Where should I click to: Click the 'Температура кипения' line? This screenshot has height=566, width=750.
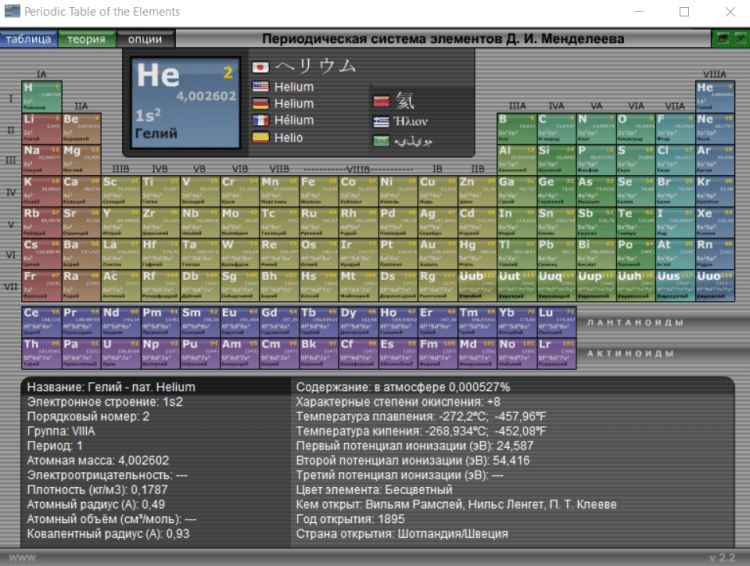coord(421,431)
